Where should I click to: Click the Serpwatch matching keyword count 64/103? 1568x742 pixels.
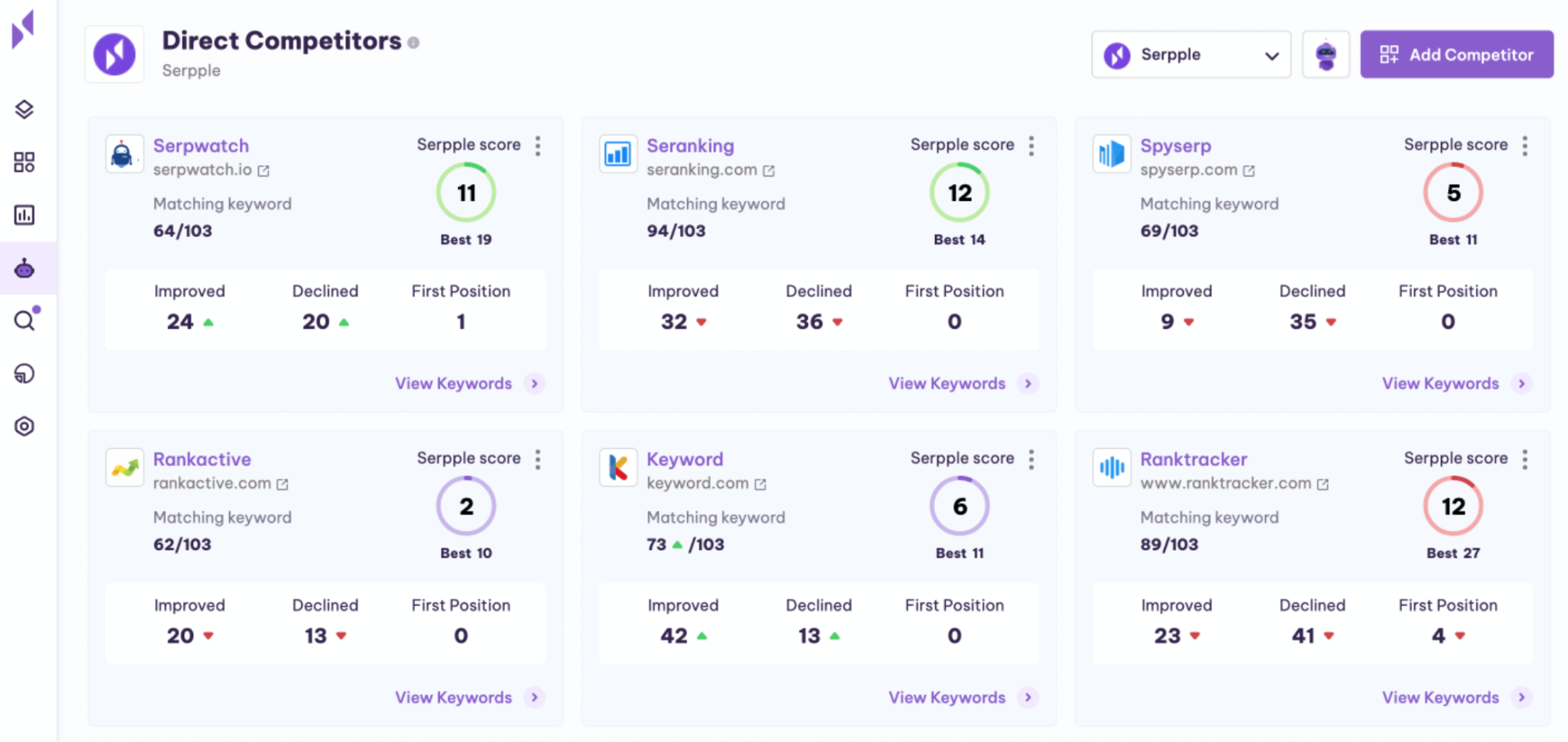pos(183,231)
